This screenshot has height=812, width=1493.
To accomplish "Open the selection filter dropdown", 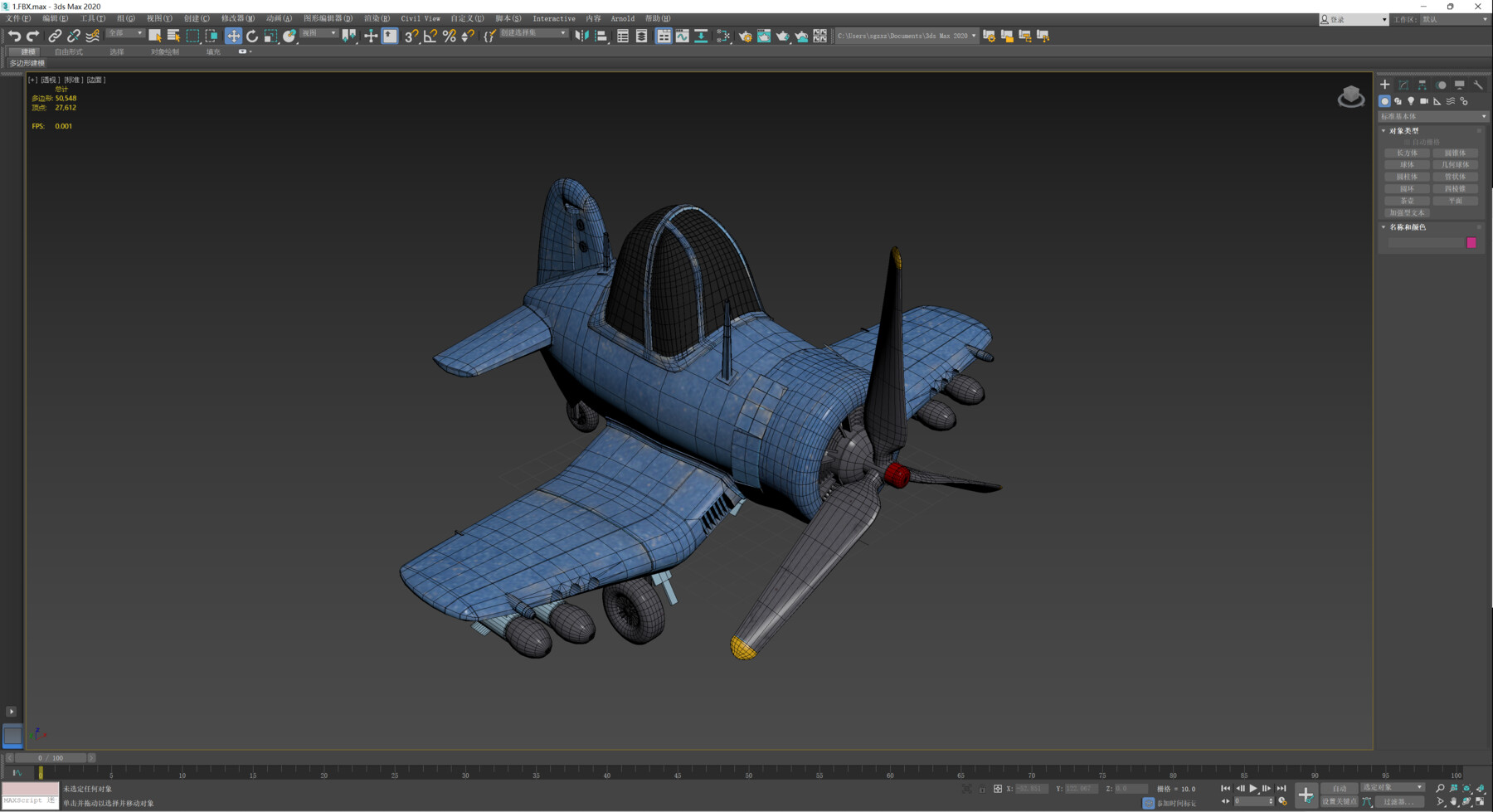I will click(124, 33).
